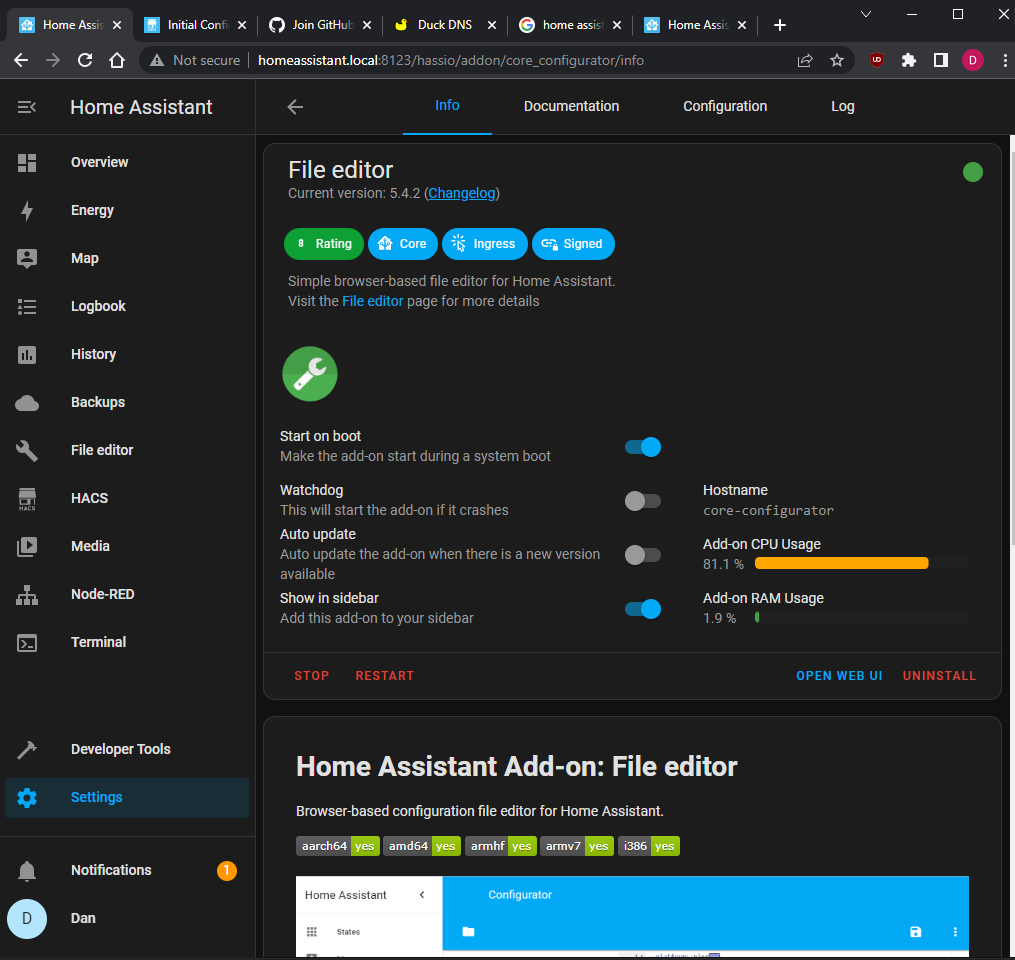
Task: Switch to the Documentation tab
Action: 572,106
